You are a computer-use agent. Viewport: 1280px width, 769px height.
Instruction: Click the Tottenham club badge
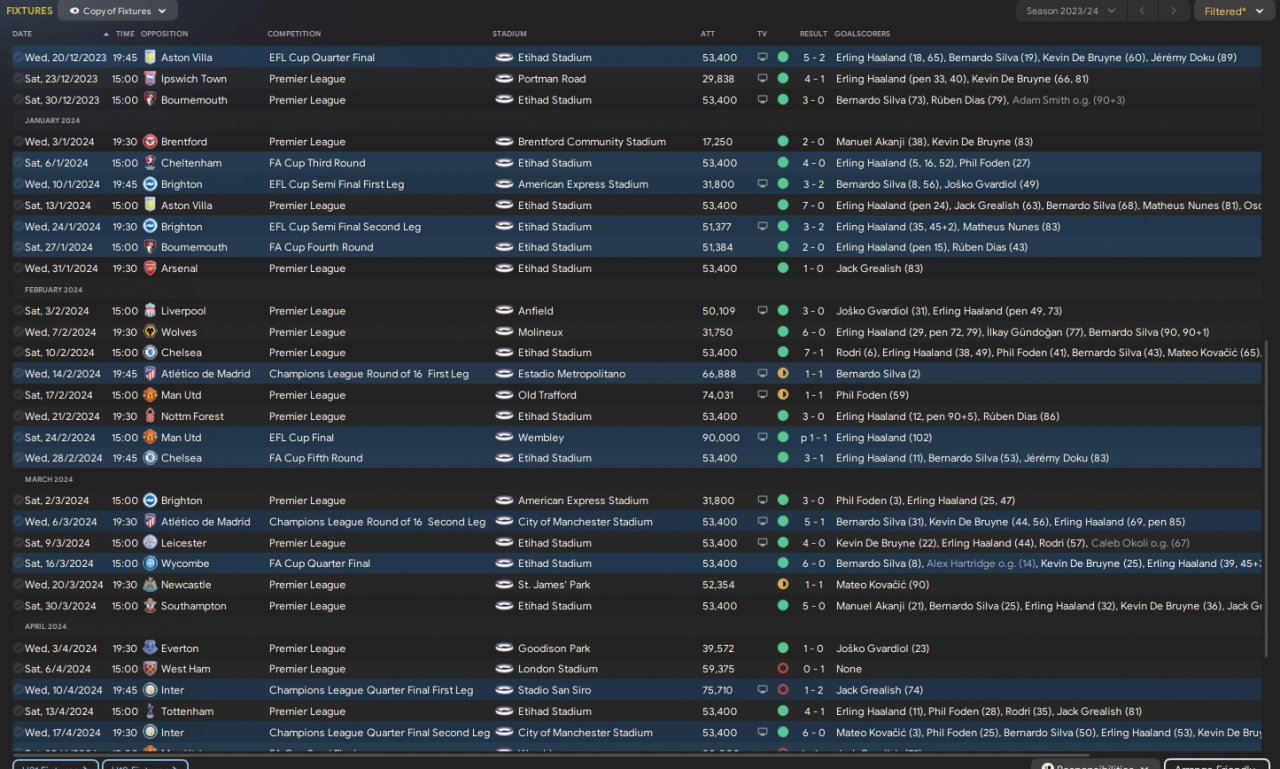pos(150,712)
